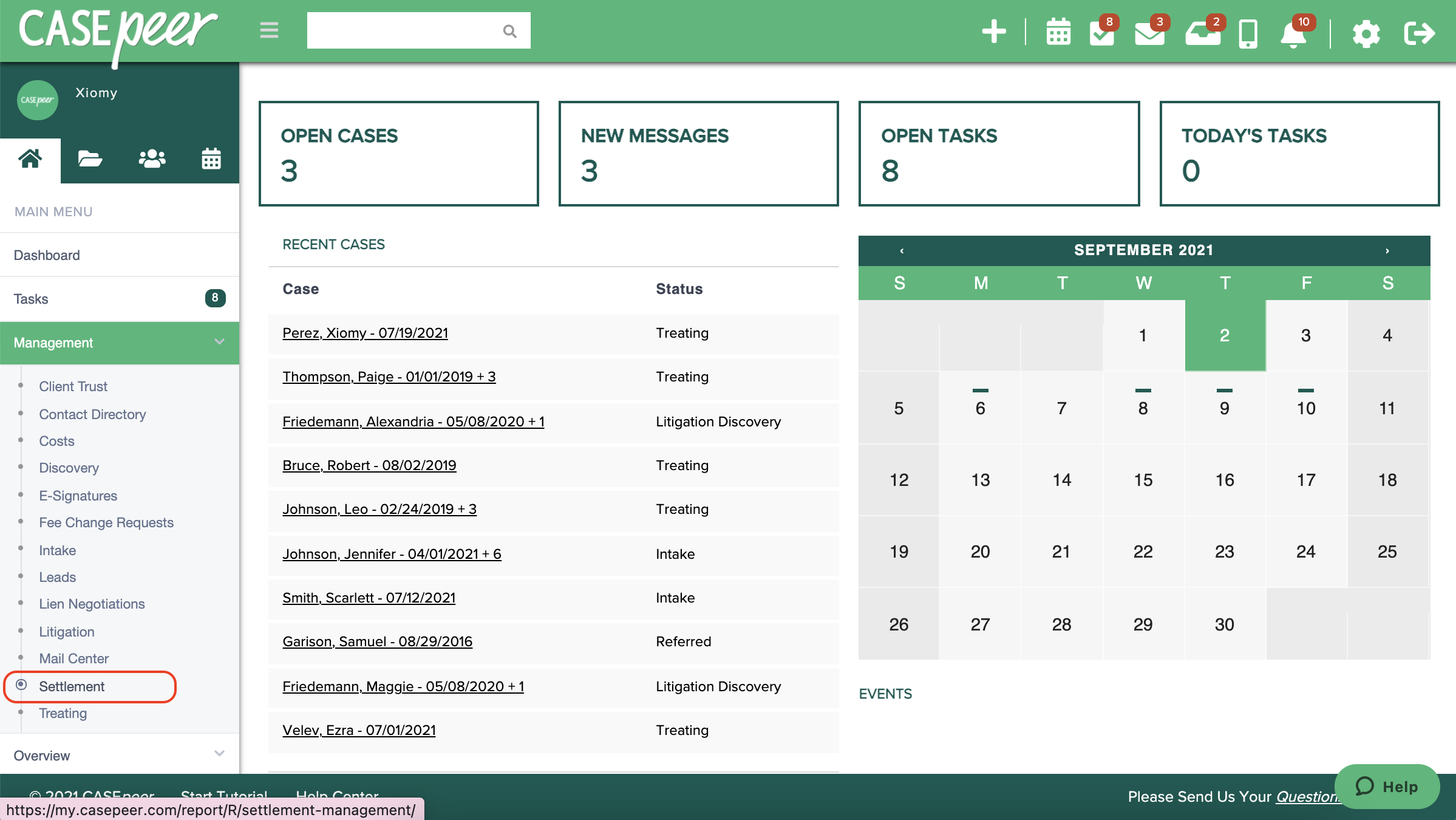Open the envelope messages icon
Viewport: 1456px width, 820px height.
pyautogui.click(x=1149, y=33)
